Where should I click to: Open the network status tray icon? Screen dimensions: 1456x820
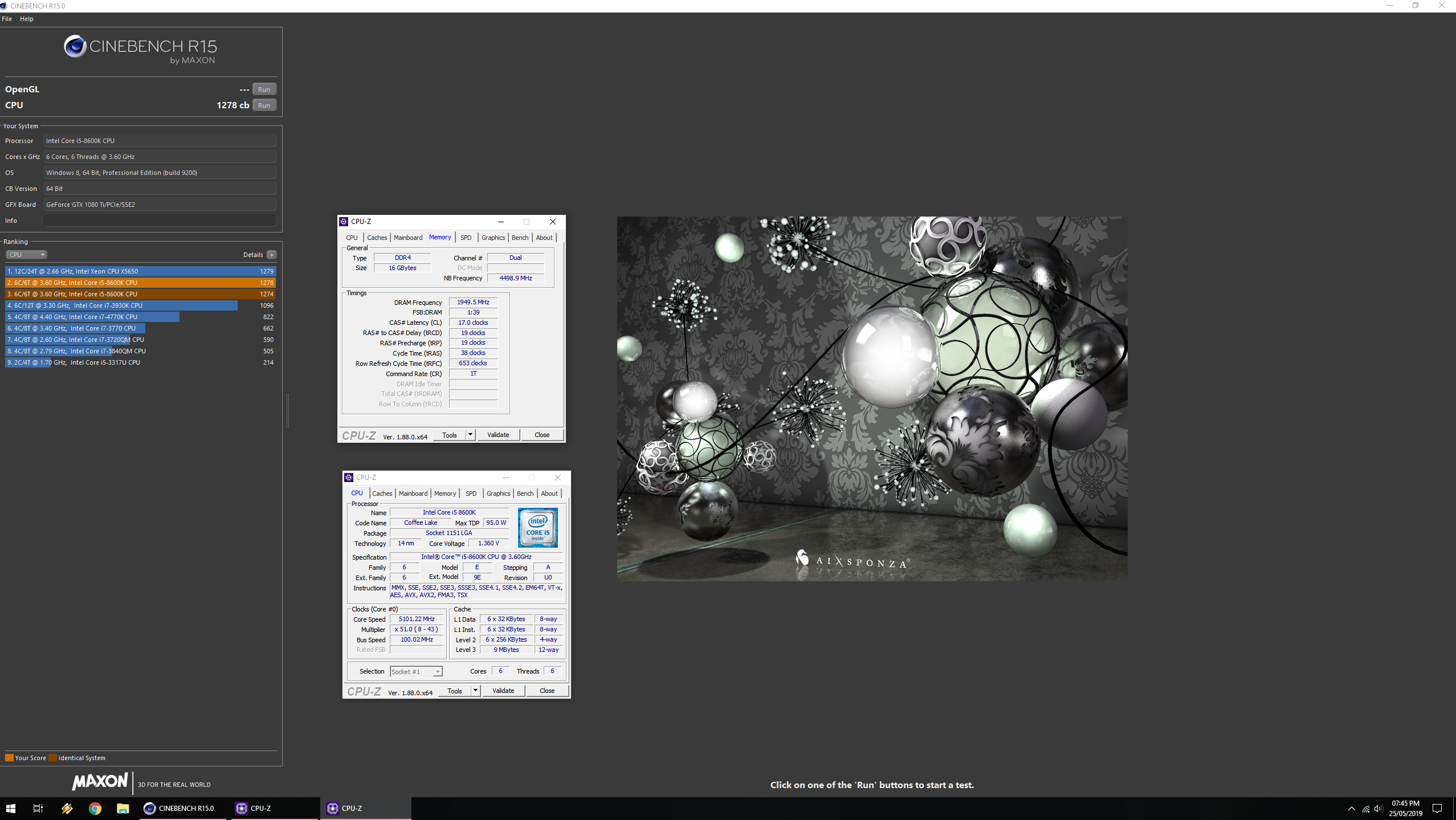tap(1365, 809)
